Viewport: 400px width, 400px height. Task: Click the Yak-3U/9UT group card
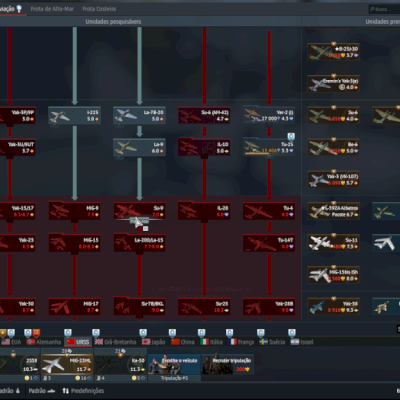click(18, 147)
